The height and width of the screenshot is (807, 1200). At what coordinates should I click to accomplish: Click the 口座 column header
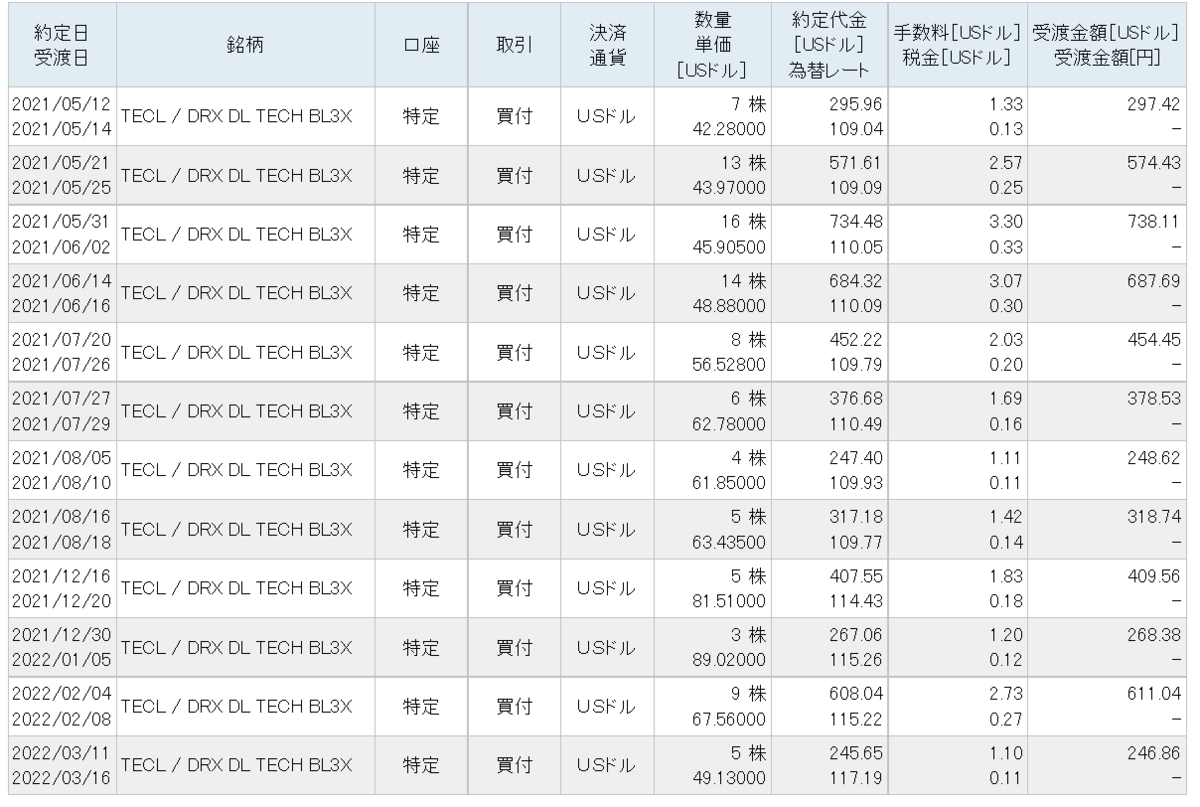421,46
